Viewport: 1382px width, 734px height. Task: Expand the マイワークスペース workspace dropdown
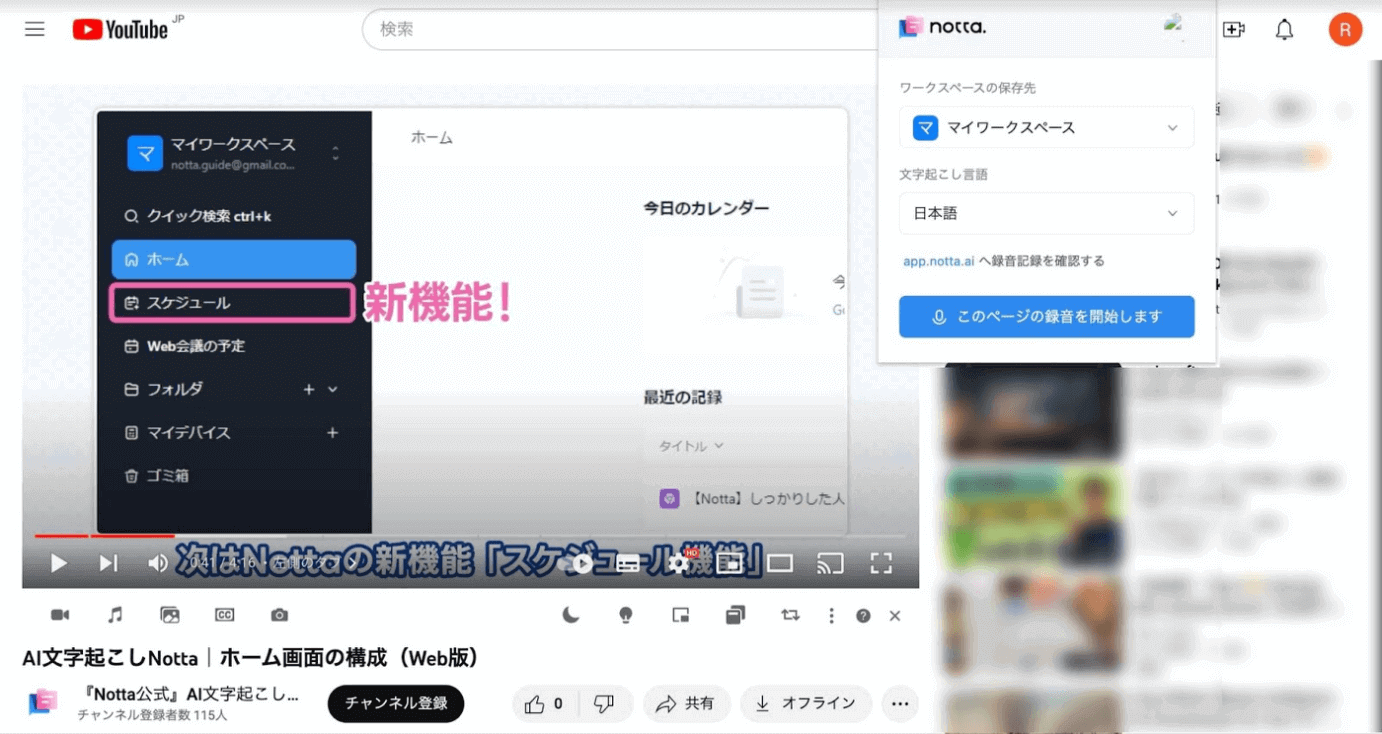(1046, 127)
